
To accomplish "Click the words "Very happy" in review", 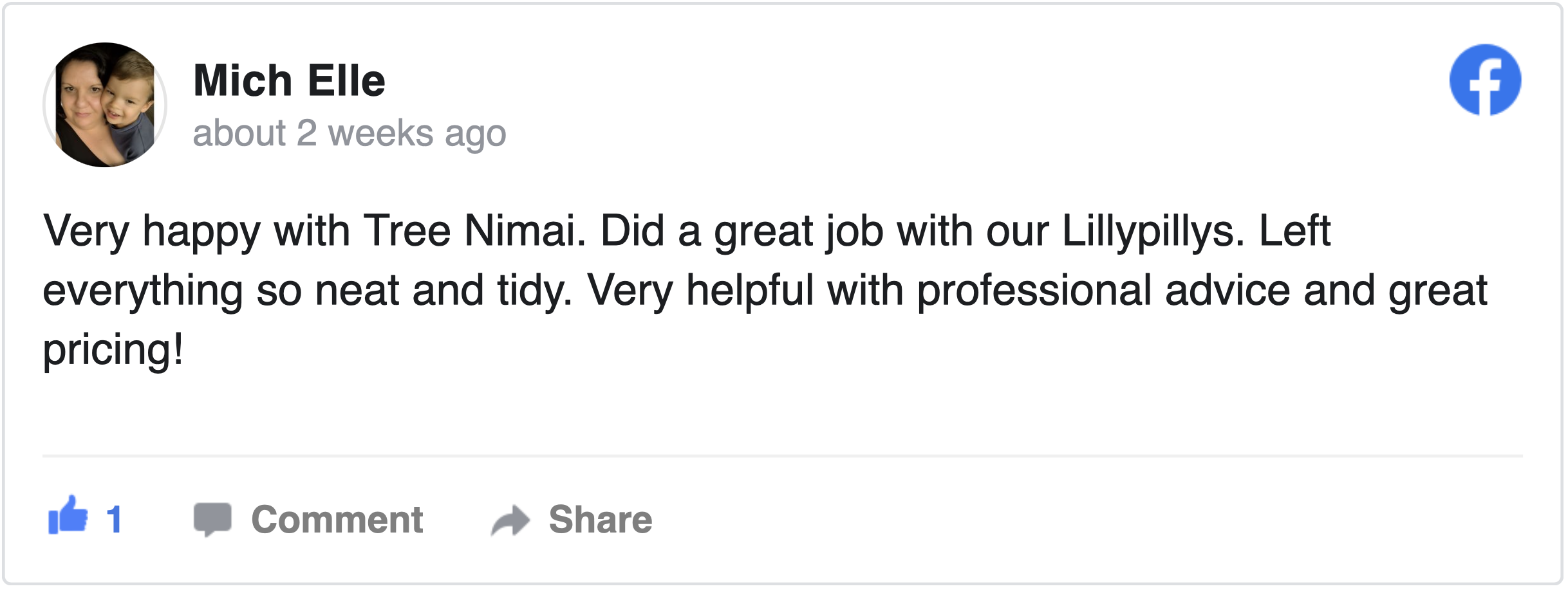I will click(151, 232).
